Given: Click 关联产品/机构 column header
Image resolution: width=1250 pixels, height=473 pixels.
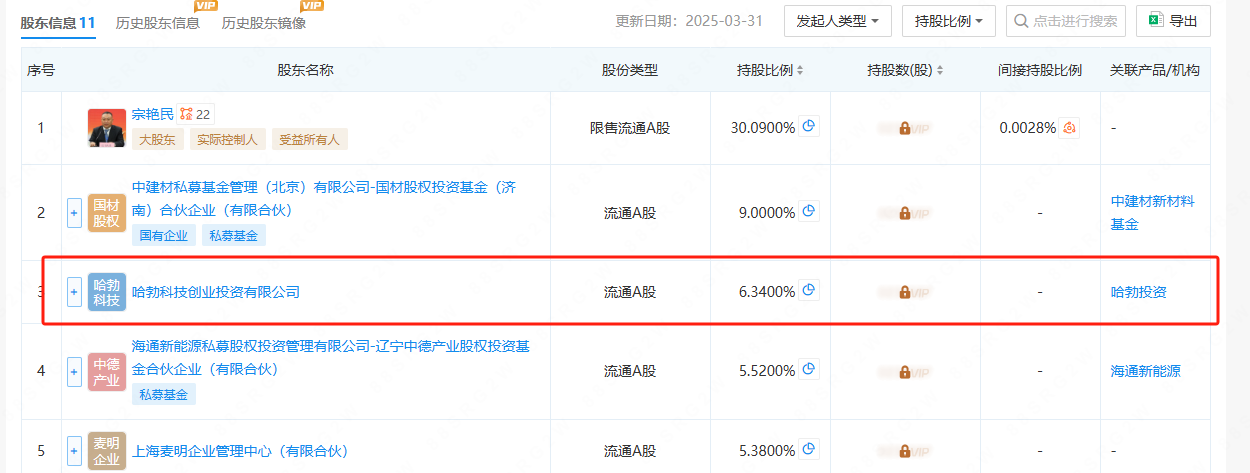Looking at the screenshot, I should point(1155,71).
